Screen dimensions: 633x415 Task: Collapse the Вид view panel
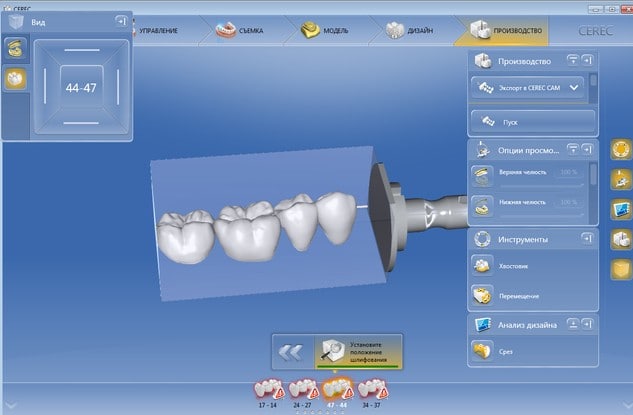pos(121,19)
